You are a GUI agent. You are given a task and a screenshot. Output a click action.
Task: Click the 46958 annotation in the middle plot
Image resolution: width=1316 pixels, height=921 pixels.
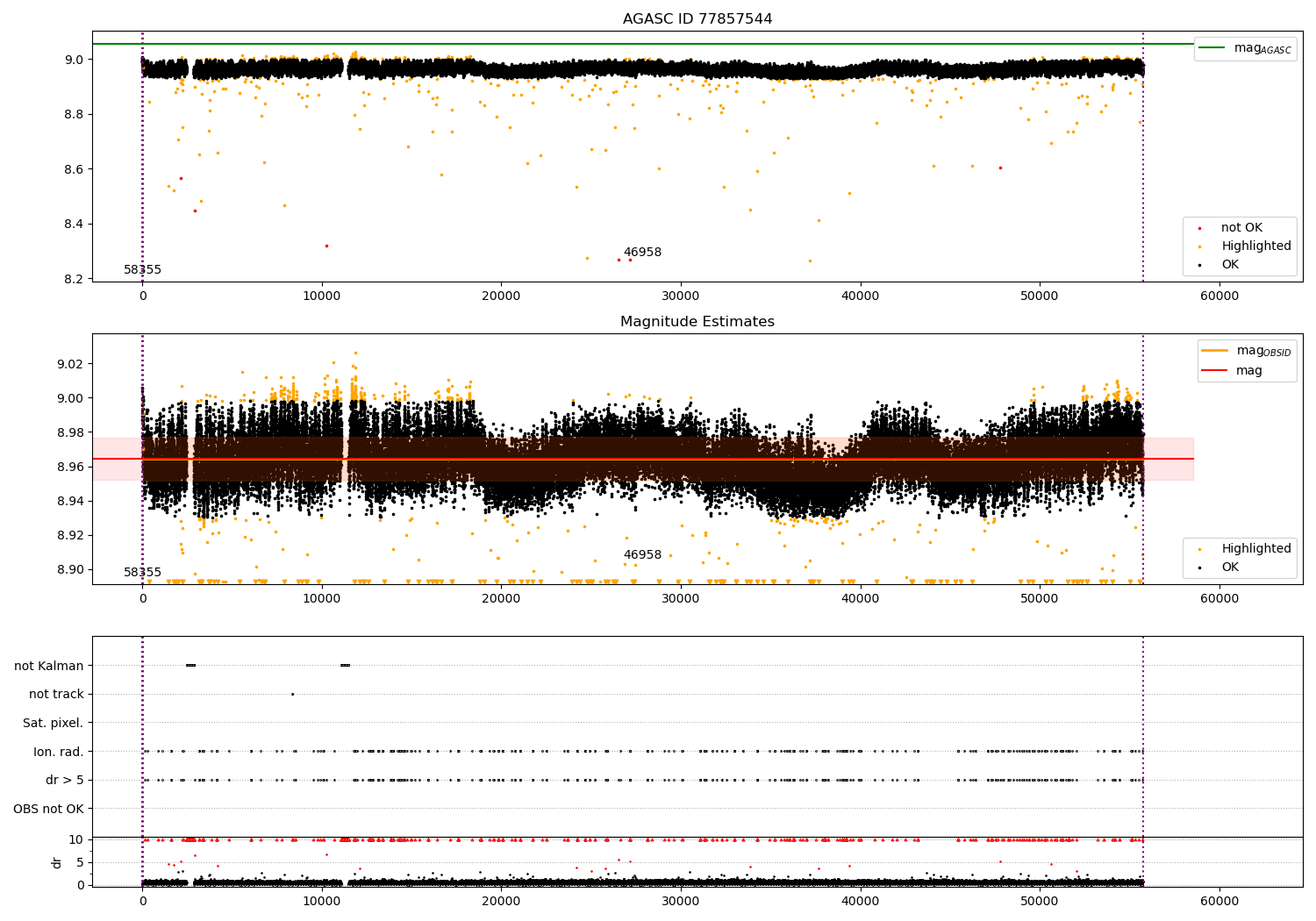coord(642,555)
